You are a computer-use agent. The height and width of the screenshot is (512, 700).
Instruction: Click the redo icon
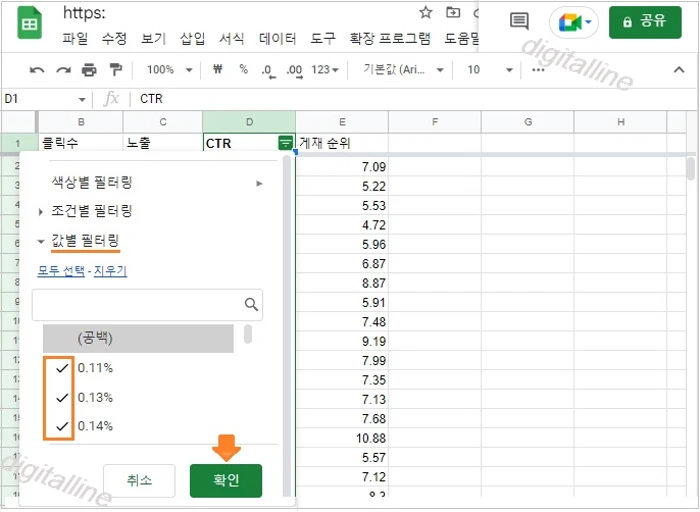(x=63, y=70)
